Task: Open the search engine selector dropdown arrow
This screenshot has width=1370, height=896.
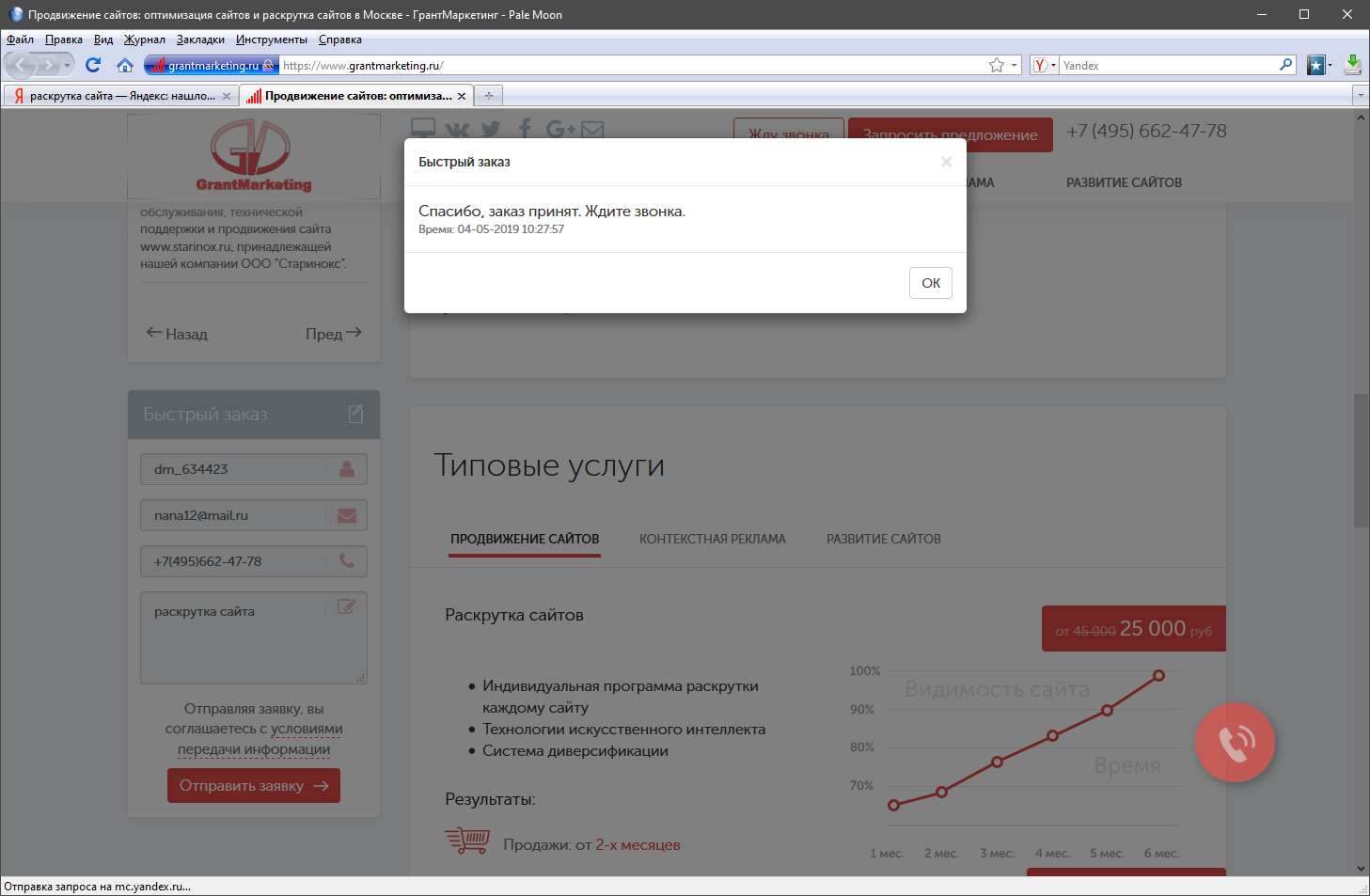Action: [1053, 65]
